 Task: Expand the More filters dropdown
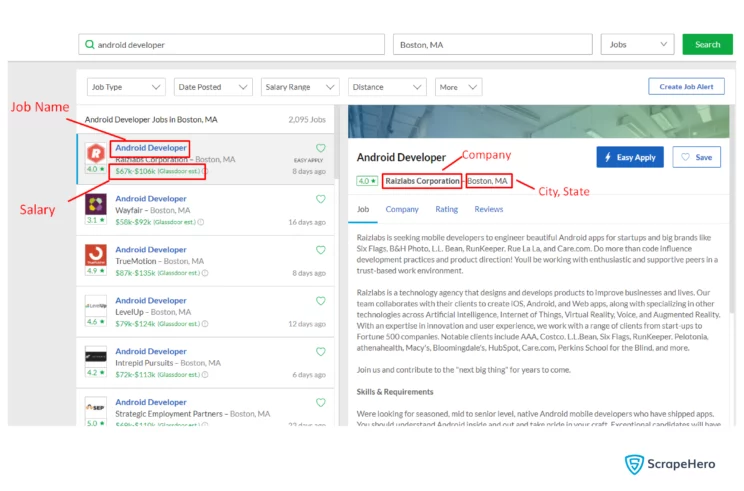[458, 87]
